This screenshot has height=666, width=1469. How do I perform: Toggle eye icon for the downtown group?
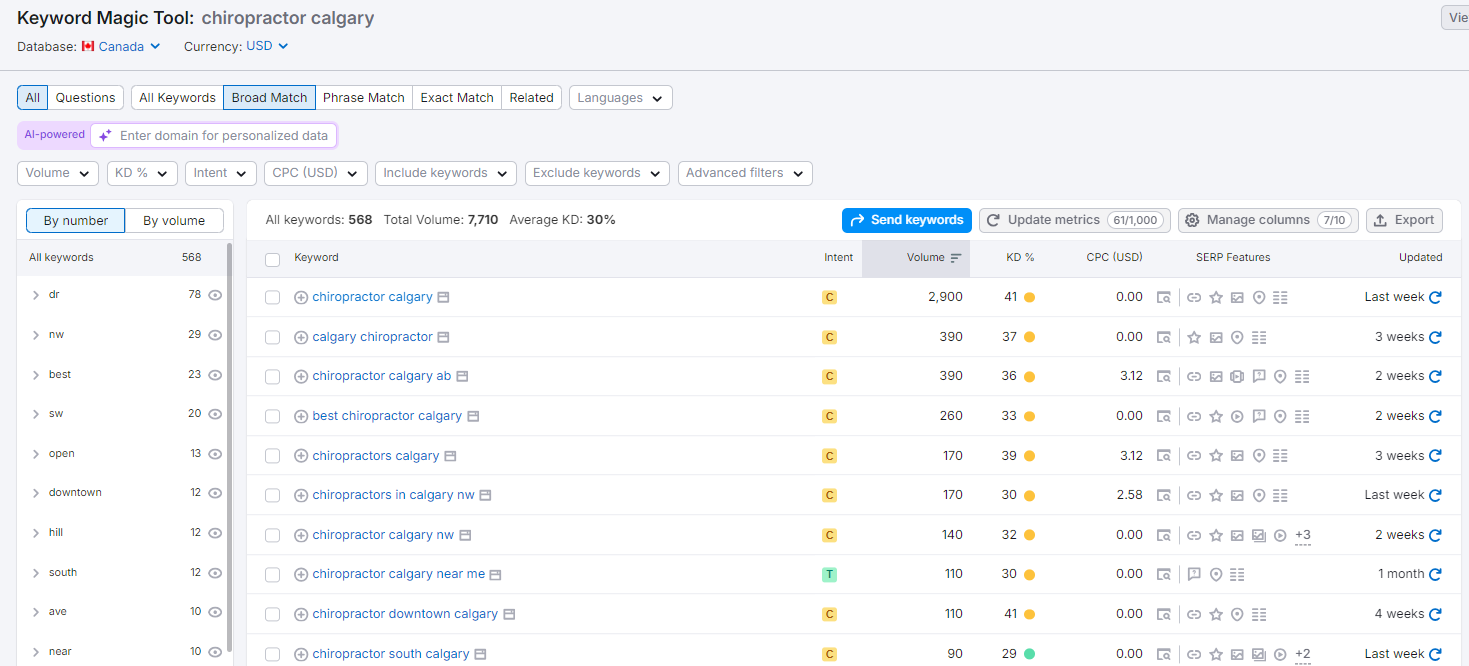[215, 493]
